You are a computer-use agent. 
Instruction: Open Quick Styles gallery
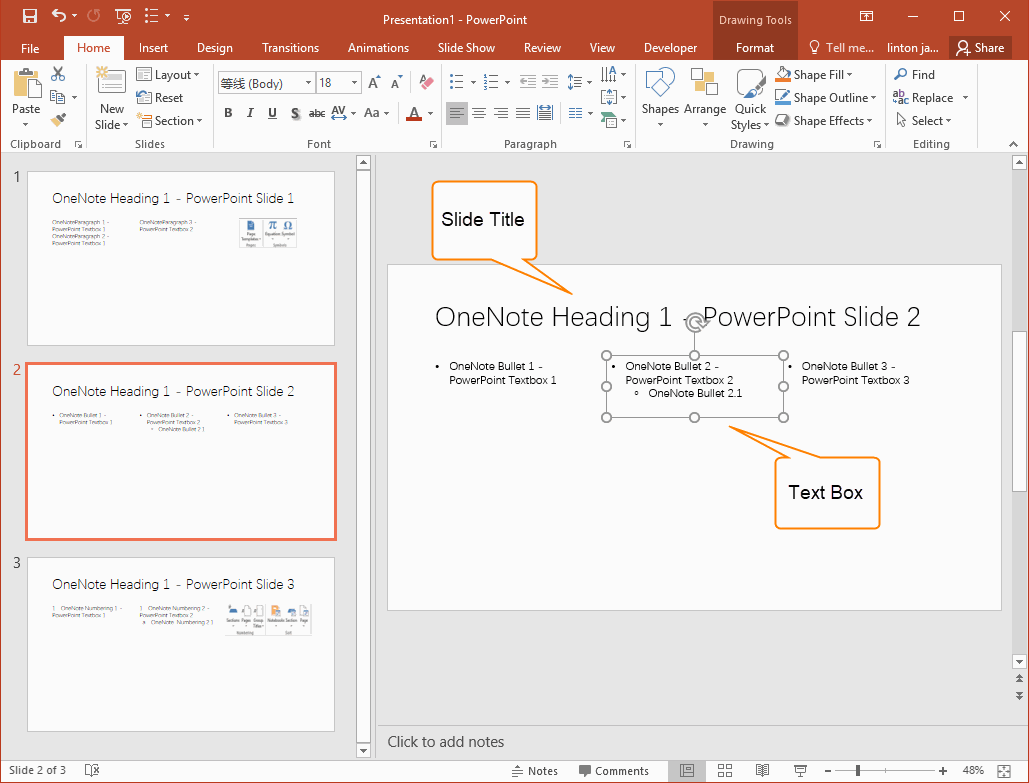pyautogui.click(x=750, y=98)
